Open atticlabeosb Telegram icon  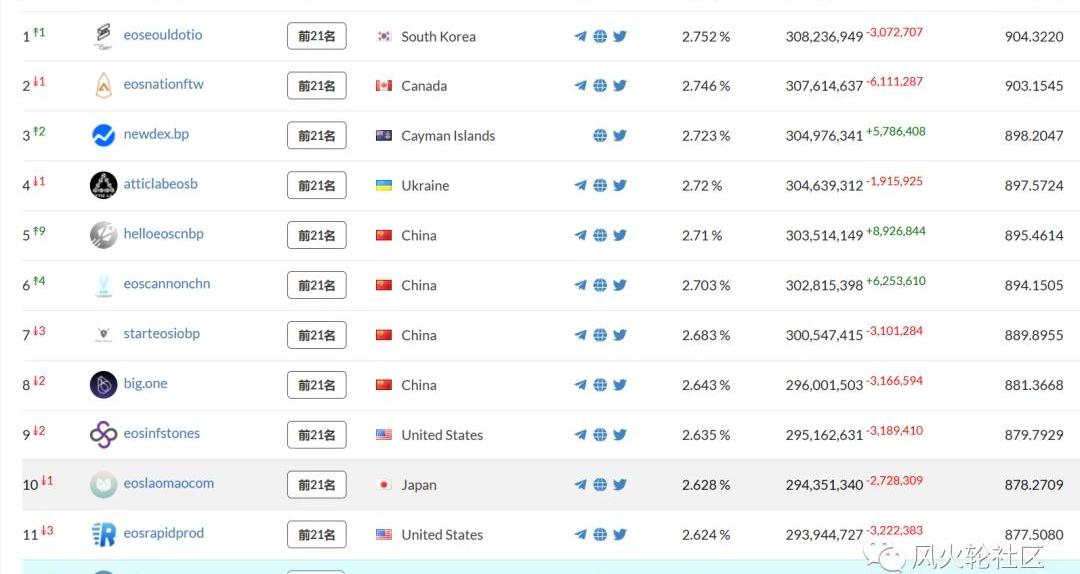(581, 185)
